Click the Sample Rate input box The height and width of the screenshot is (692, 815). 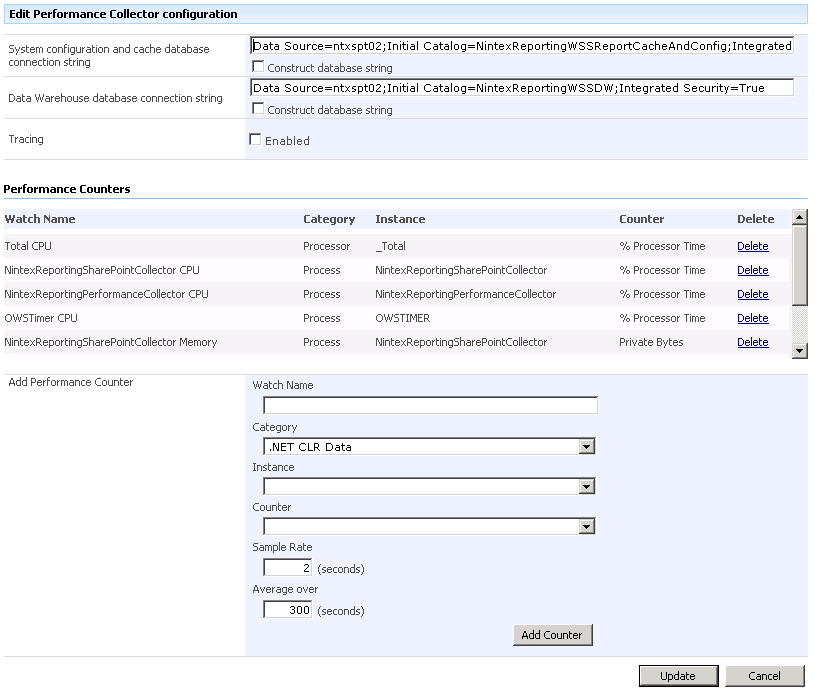pyautogui.click(x=287, y=568)
